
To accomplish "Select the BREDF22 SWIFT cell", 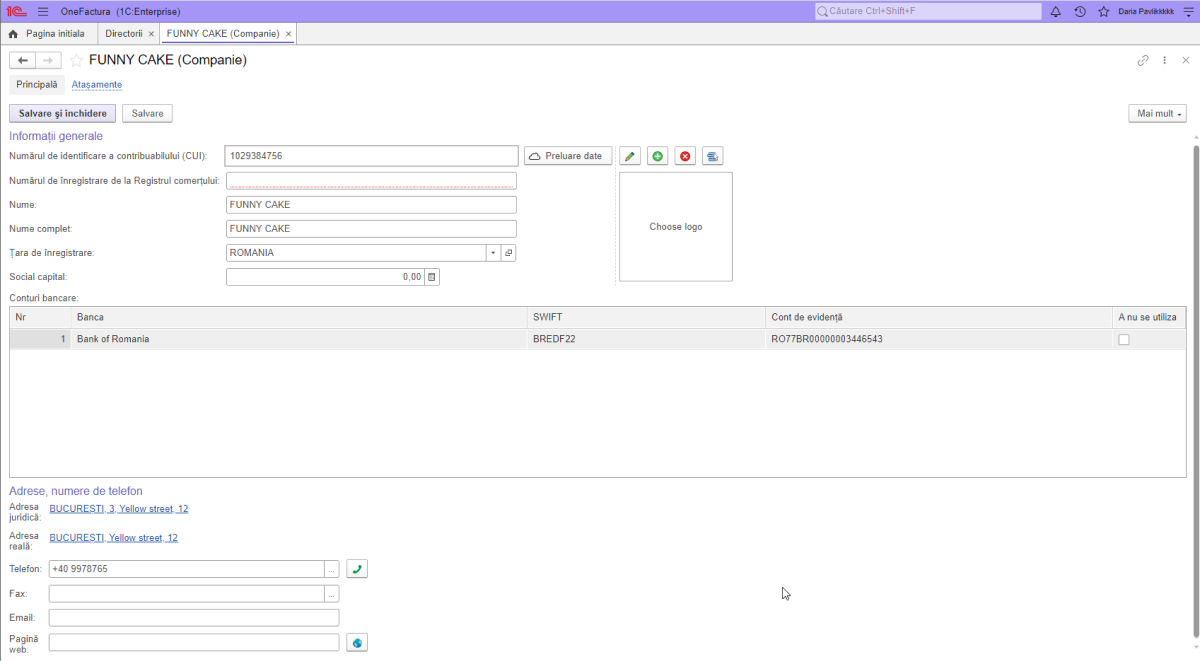I will pyautogui.click(x=647, y=339).
